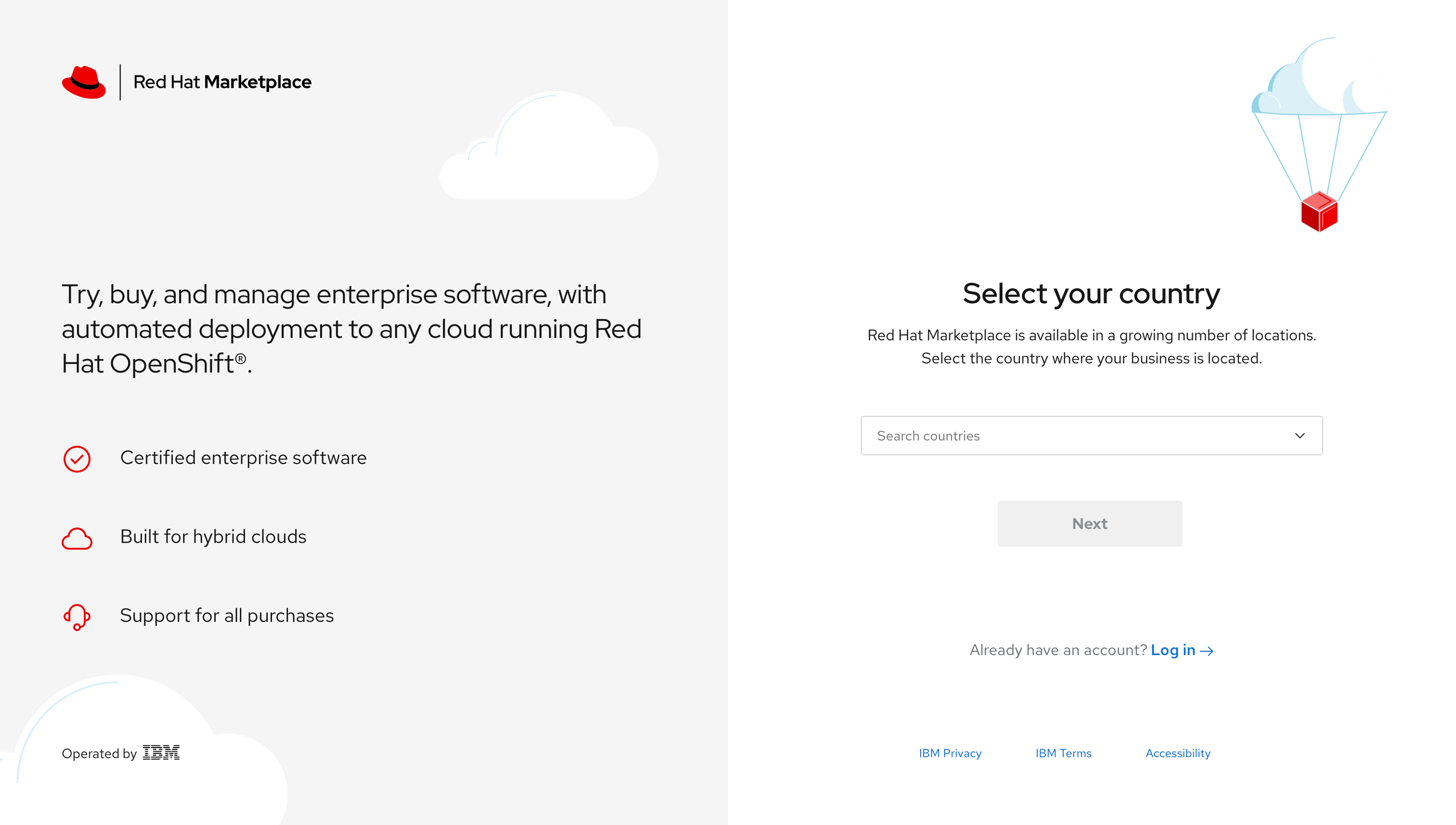The image size is (1456, 825).
Task: Click the red checkmark circle icon
Action: [x=77, y=459]
